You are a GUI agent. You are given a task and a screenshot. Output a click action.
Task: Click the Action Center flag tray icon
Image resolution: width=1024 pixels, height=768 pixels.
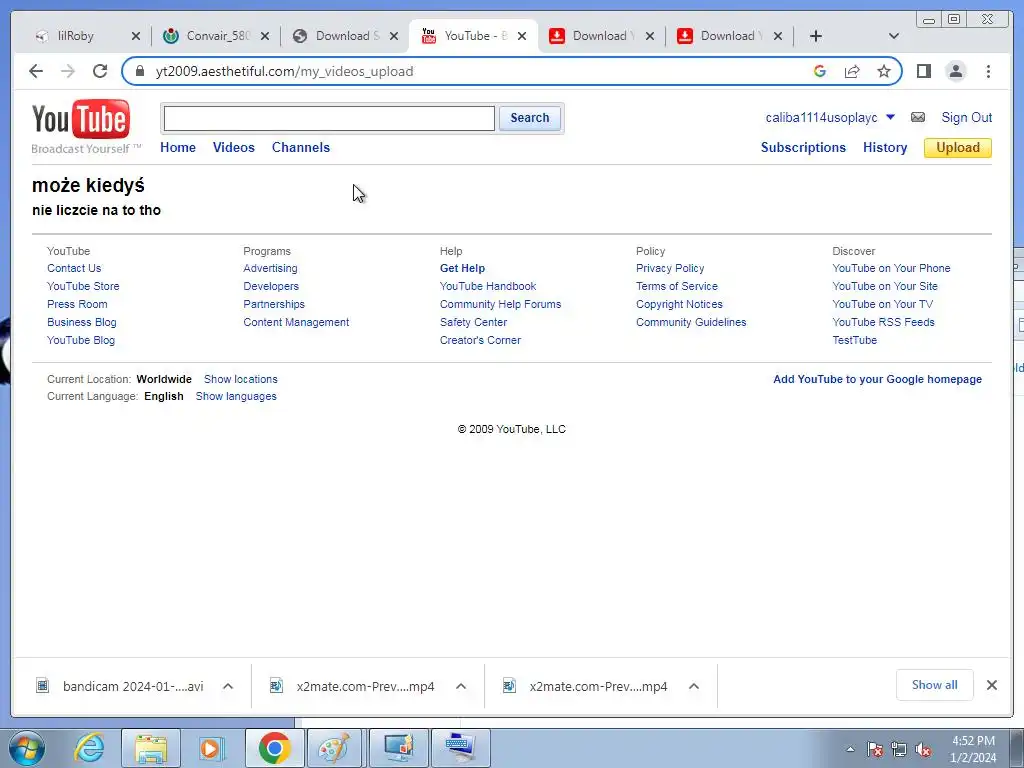[874, 749]
